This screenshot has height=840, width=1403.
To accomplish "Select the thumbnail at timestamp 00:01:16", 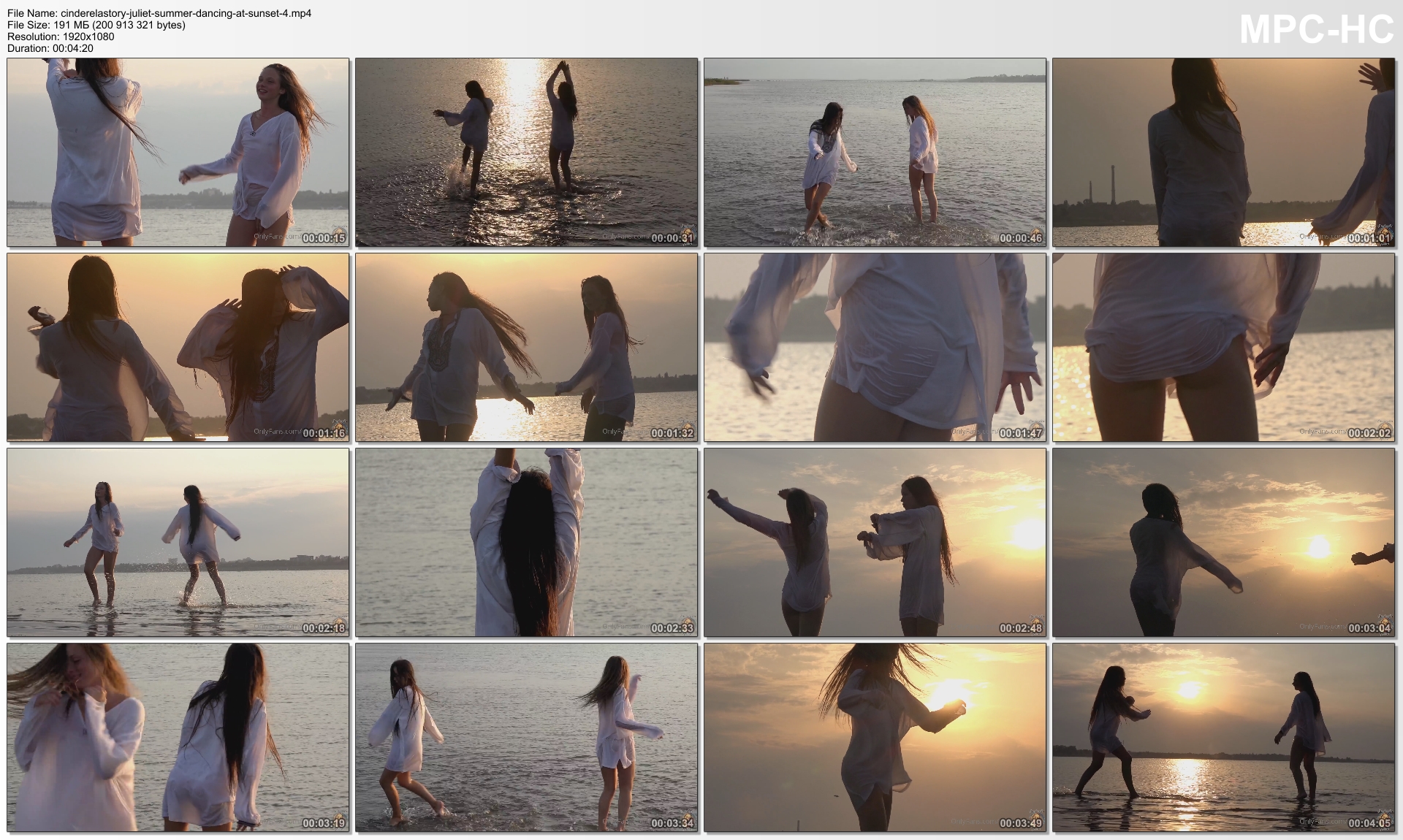I will pos(178,348).
